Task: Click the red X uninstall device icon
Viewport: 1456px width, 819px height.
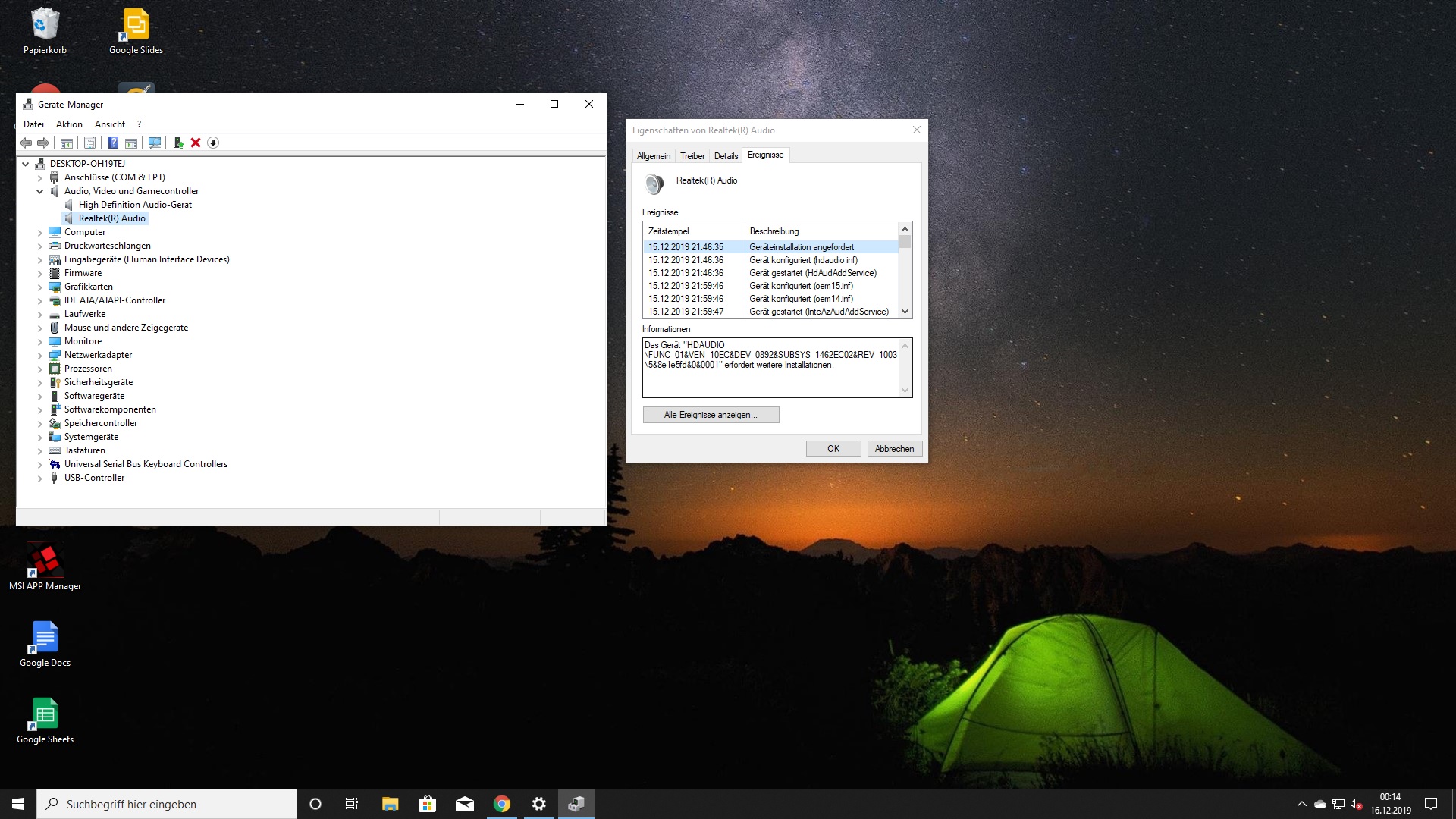Action: tap(196, 143)
